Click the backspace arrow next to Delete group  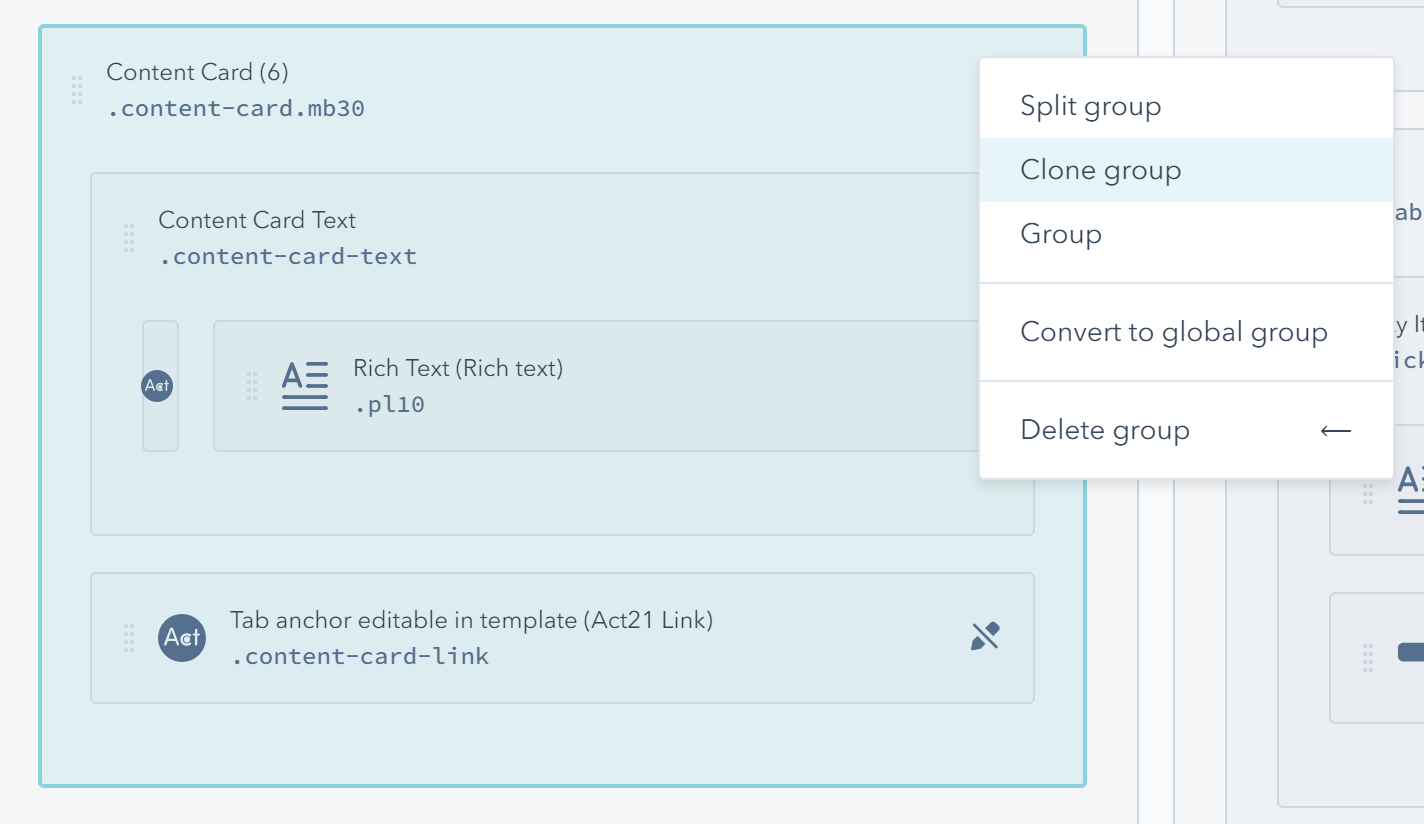(x=1335, y=431)
